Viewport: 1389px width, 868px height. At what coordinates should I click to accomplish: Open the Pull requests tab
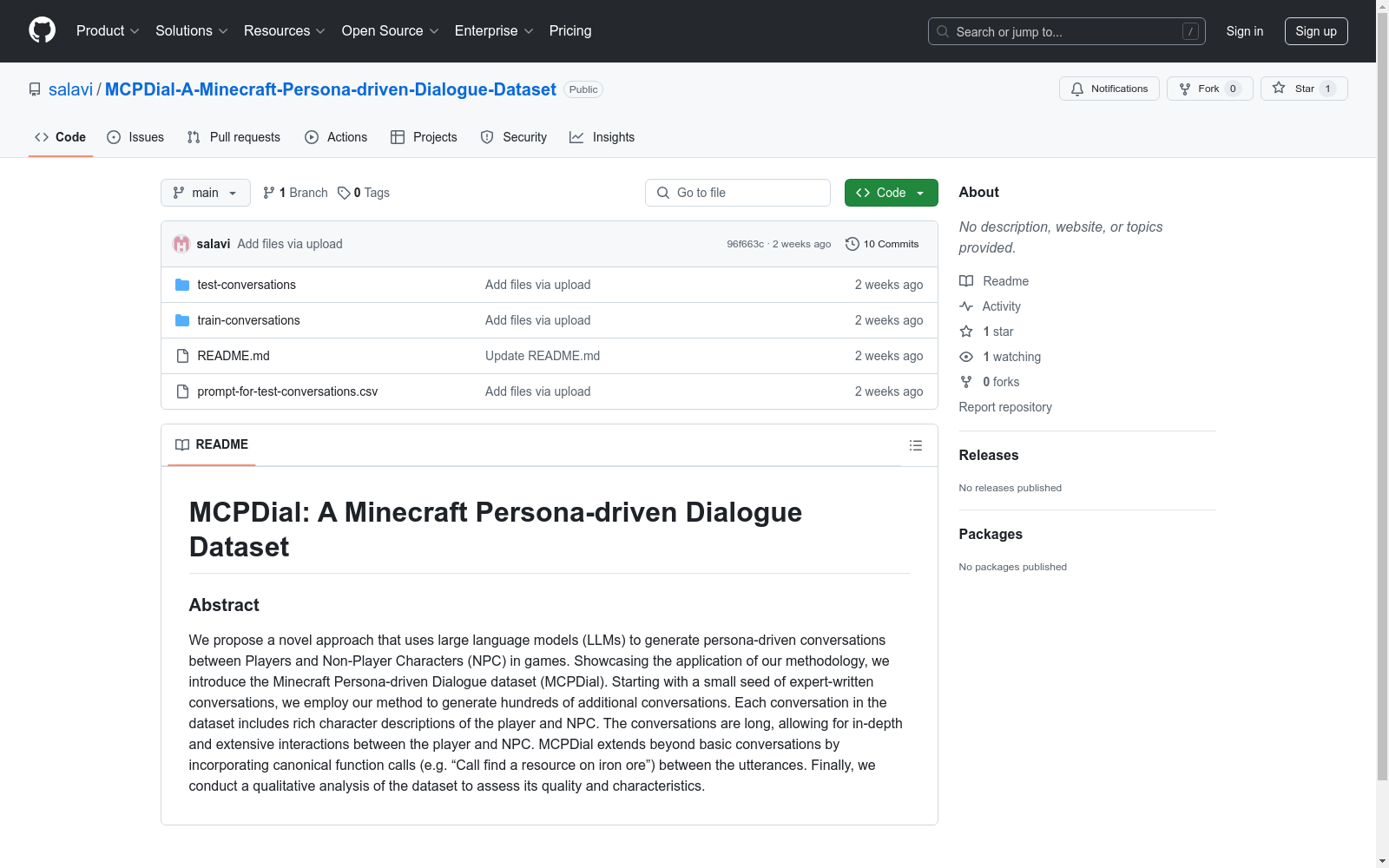click(234, 137)
